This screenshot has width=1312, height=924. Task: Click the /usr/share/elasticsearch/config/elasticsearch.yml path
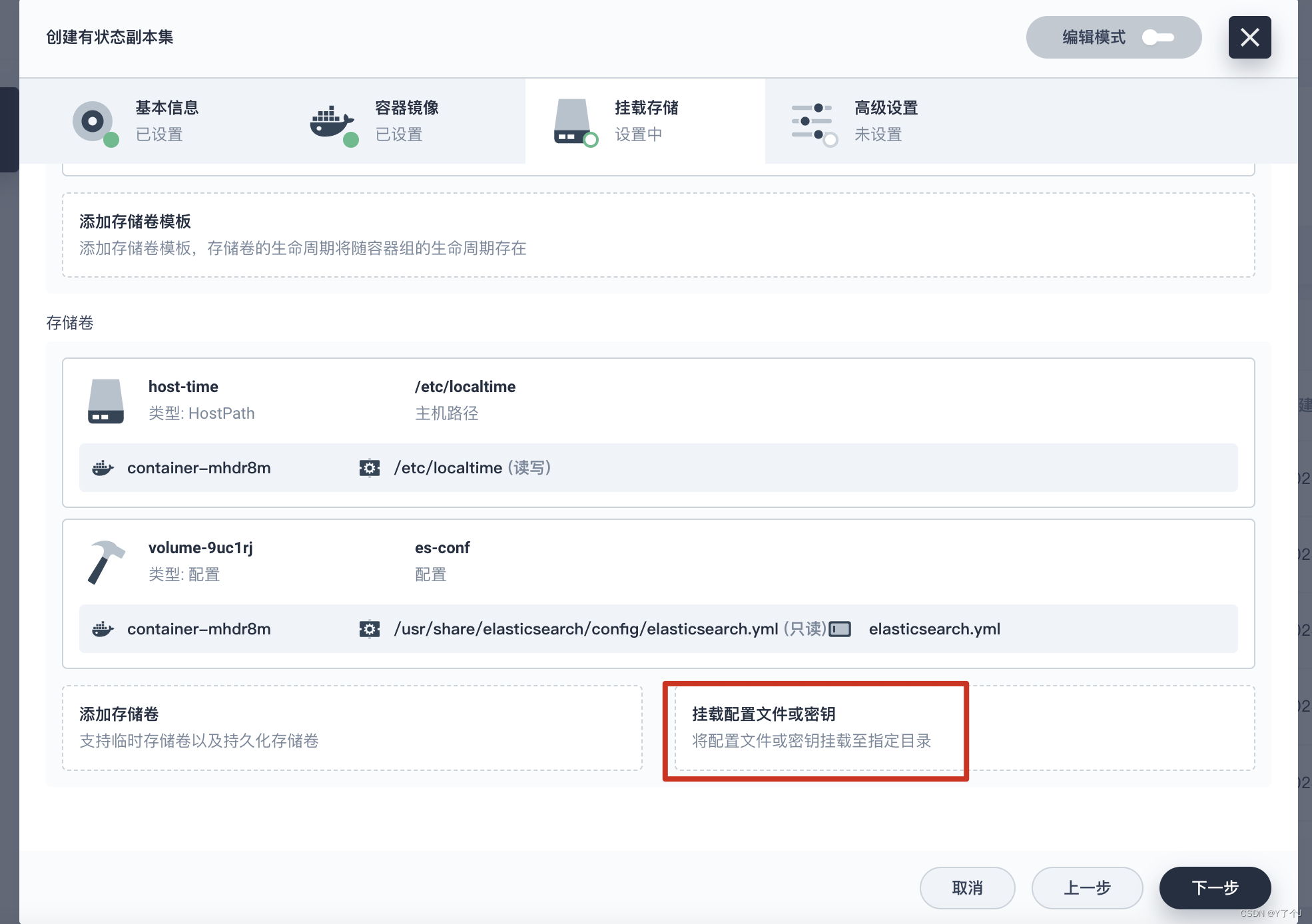click(586, 629)
